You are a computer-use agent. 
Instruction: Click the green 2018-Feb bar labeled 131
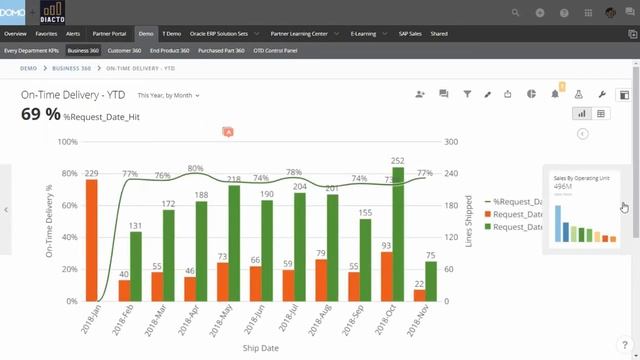136,267
